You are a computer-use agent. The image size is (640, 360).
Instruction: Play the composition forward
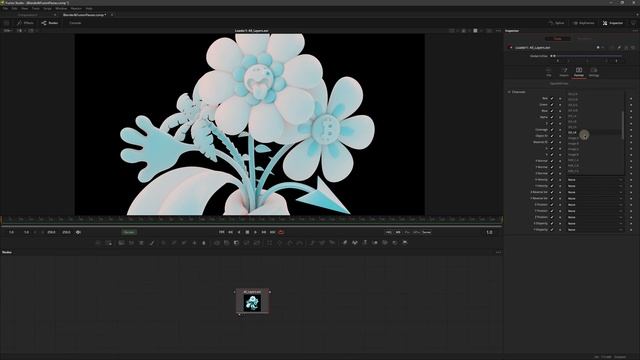tap(256, 232)
